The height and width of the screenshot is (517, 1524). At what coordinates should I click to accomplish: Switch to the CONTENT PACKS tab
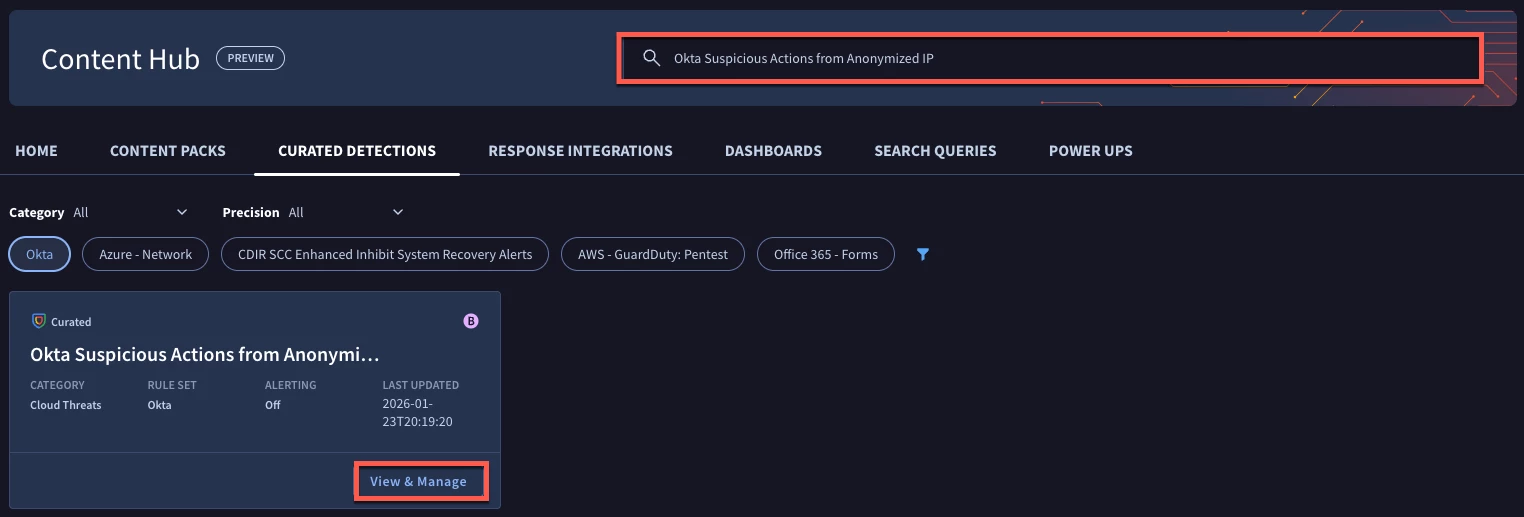tap(168, 151)
